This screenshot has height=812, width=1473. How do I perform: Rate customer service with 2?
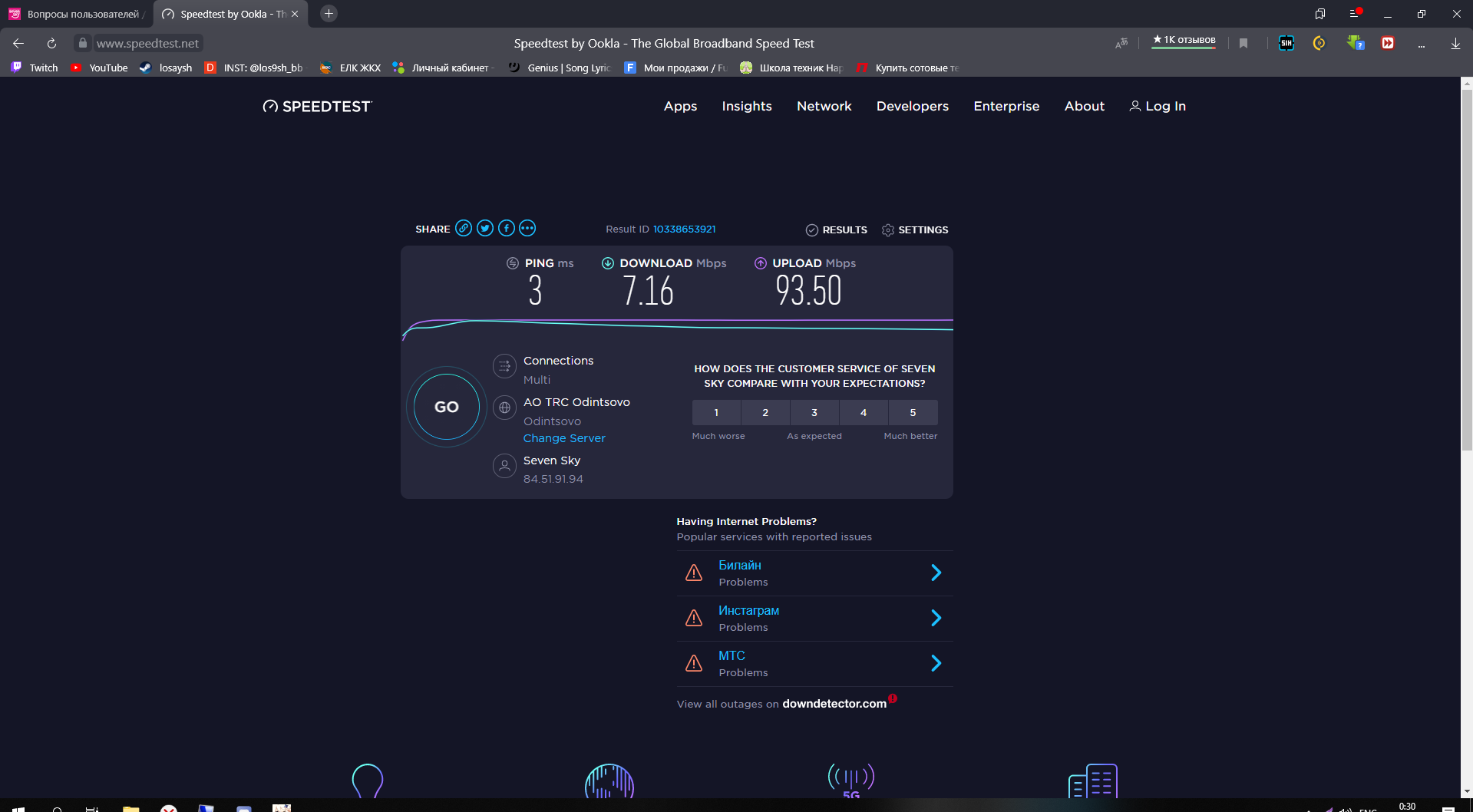765,412
